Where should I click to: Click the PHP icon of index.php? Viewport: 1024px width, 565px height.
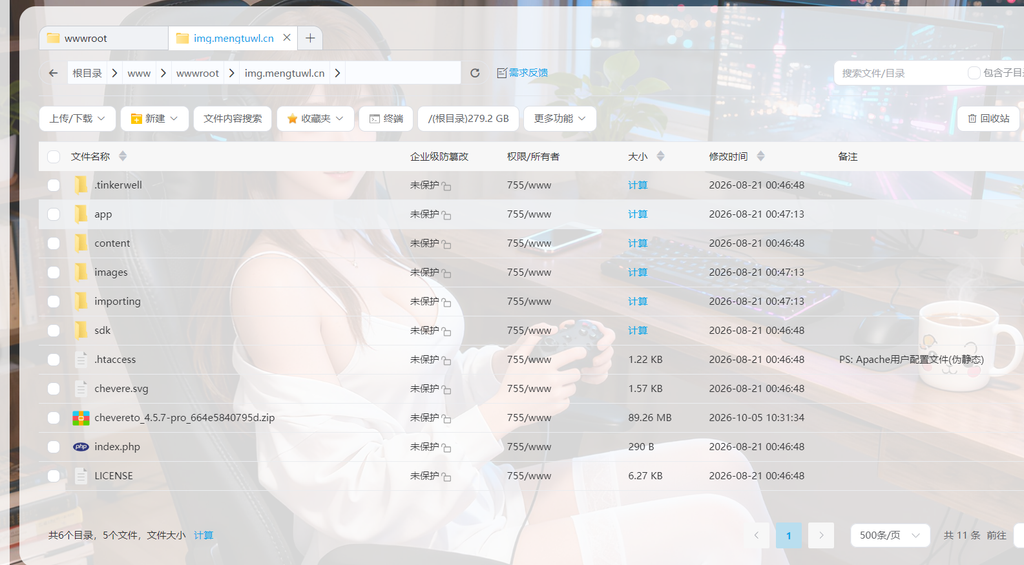click(80, 447)
